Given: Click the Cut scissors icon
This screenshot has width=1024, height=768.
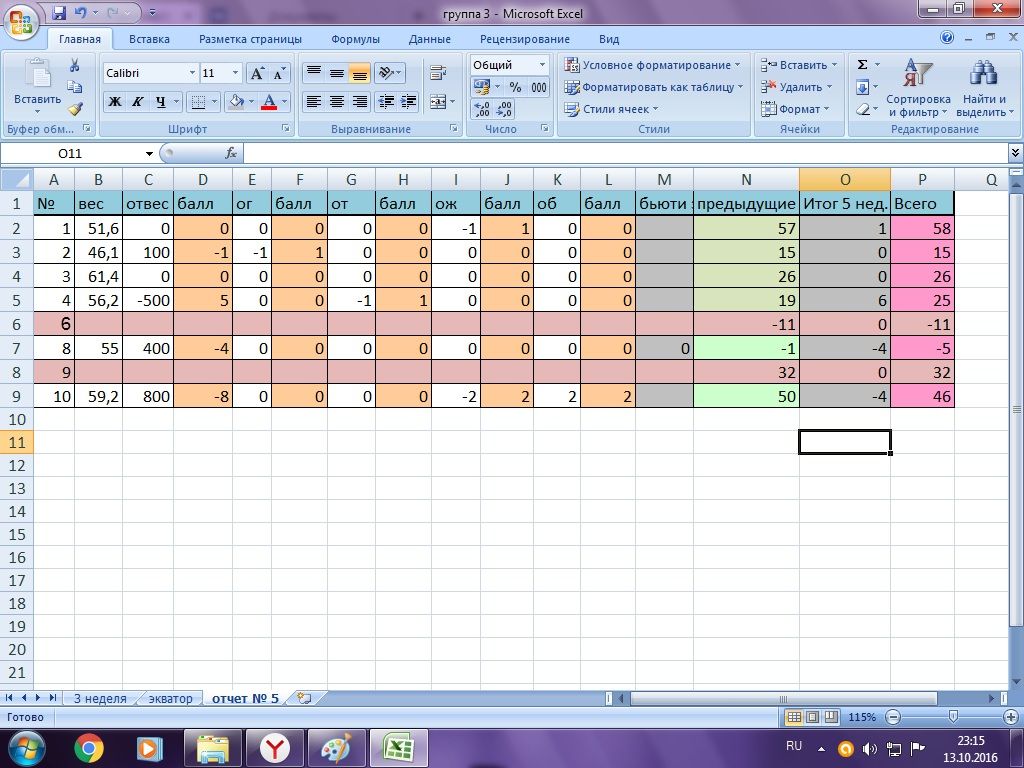Looking at the screenshot, I should (74, 65).
